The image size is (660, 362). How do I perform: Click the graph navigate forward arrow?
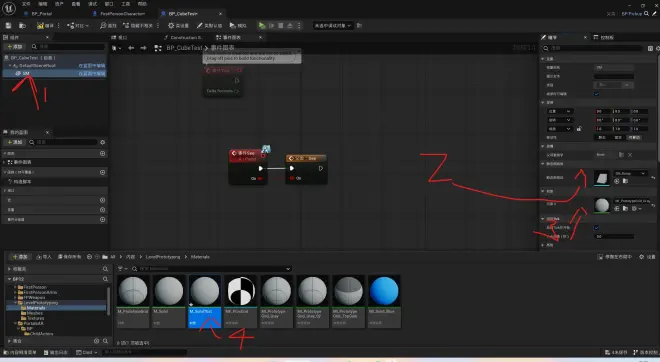click(143, 48)
